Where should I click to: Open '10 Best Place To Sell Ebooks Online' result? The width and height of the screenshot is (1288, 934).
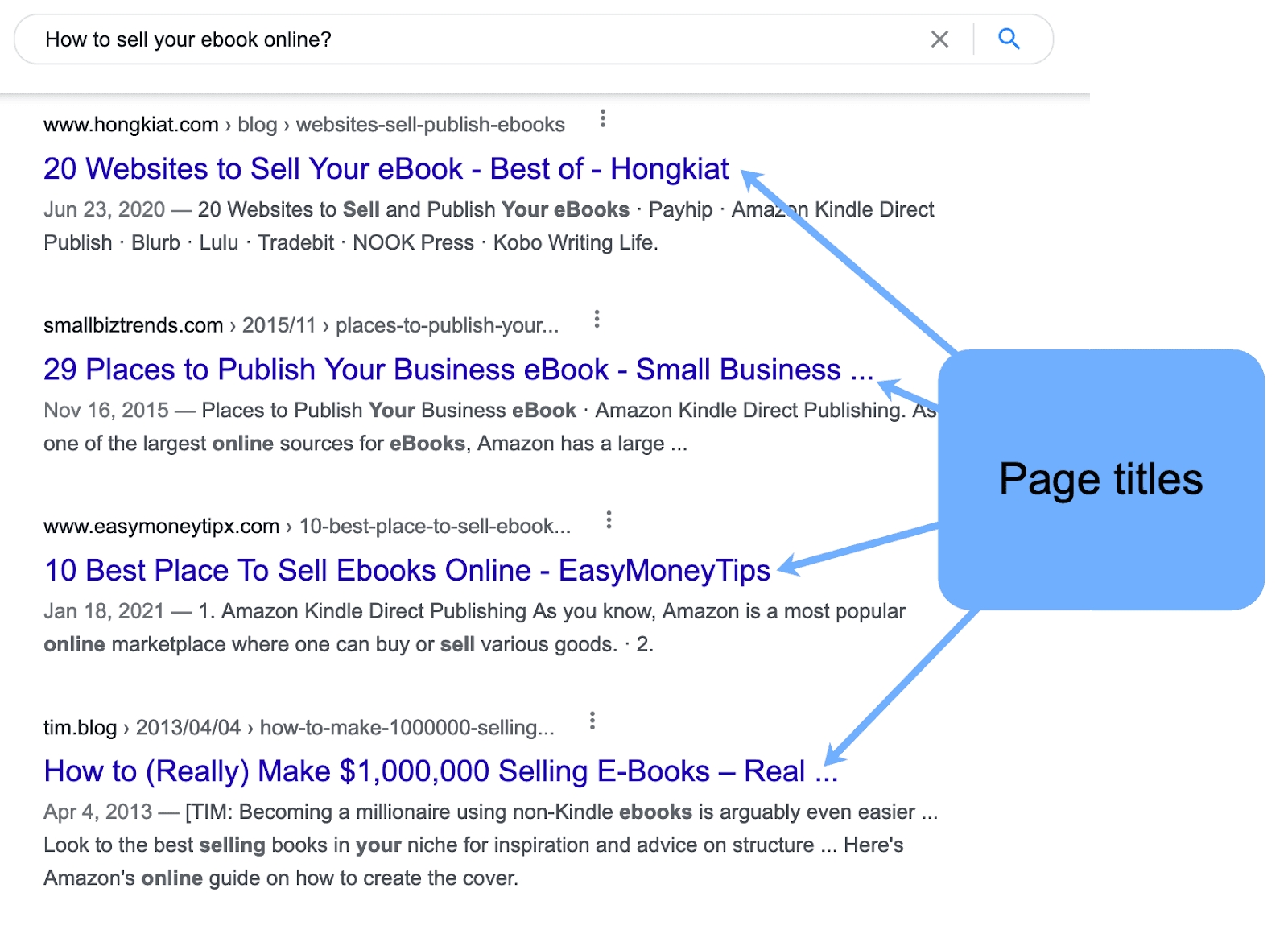[x=407, y=571]
